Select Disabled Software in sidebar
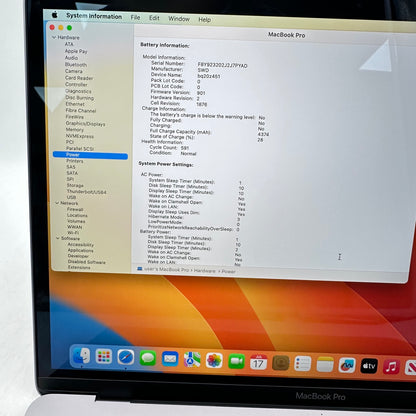Image resolution: width=416 pixels, height=416 pixels. [87, 262]
